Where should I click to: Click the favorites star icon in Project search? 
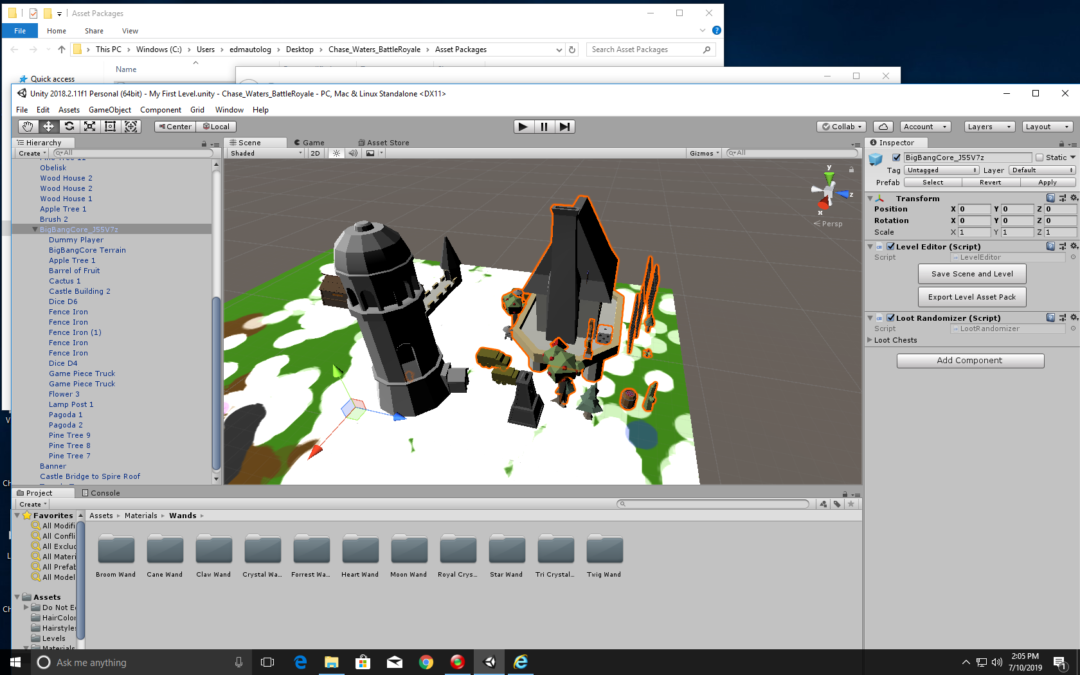click(x=851, y=504)
